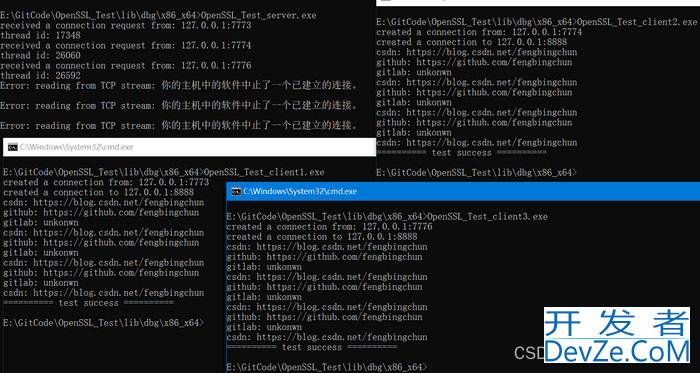Click the empty final prompt in client1 window
Image resolution: width=700 pixels, height=373 pixels.
(104, 323)
